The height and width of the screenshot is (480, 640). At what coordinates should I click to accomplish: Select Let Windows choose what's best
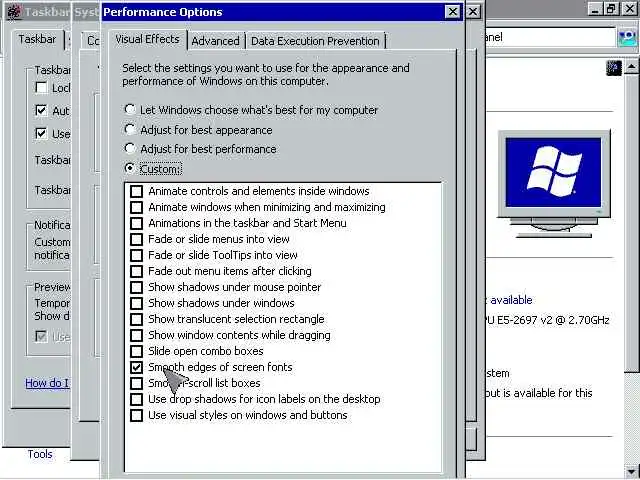pyautogui.click(x=130, y=109)
